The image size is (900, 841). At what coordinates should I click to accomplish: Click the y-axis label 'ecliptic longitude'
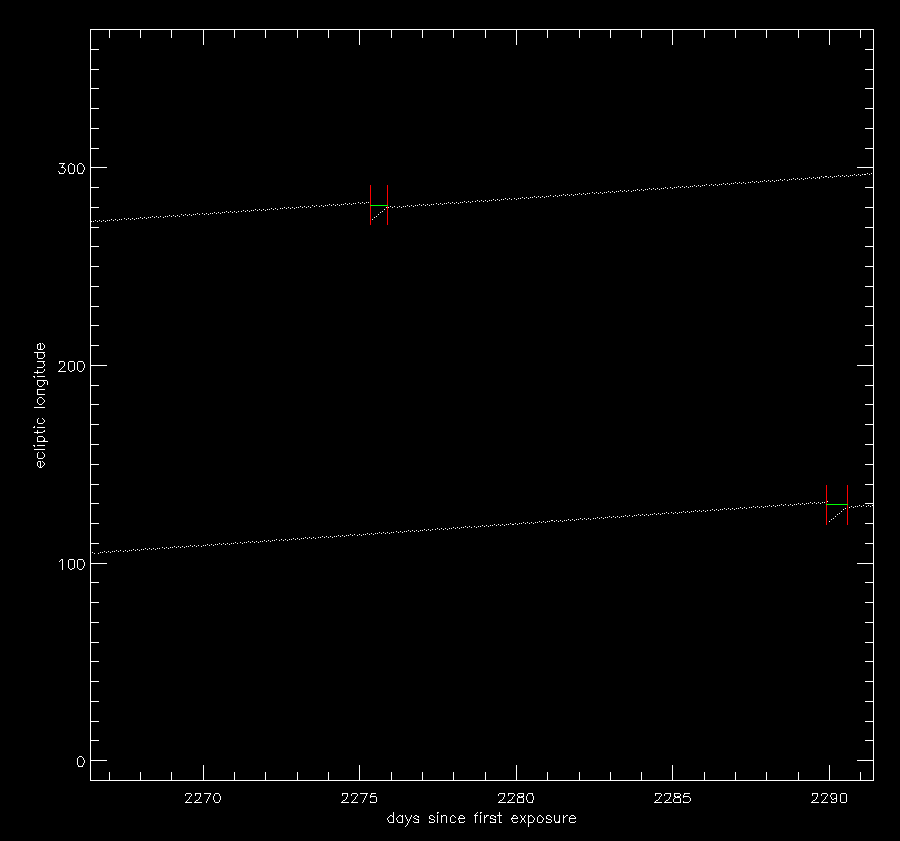[40, 405]
